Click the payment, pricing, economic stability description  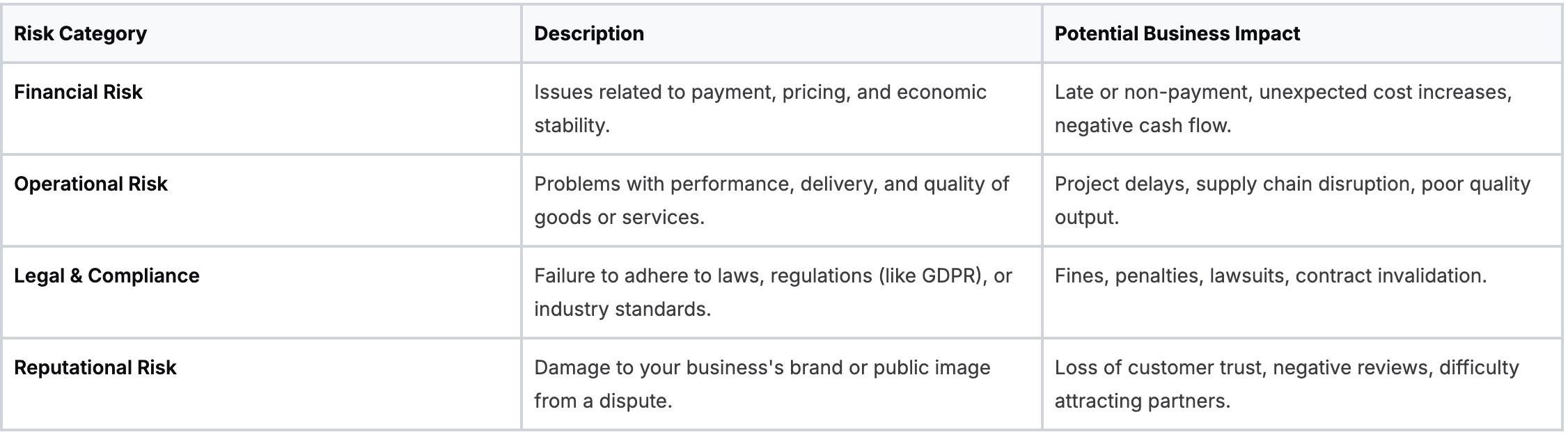(x=760, y=109)
